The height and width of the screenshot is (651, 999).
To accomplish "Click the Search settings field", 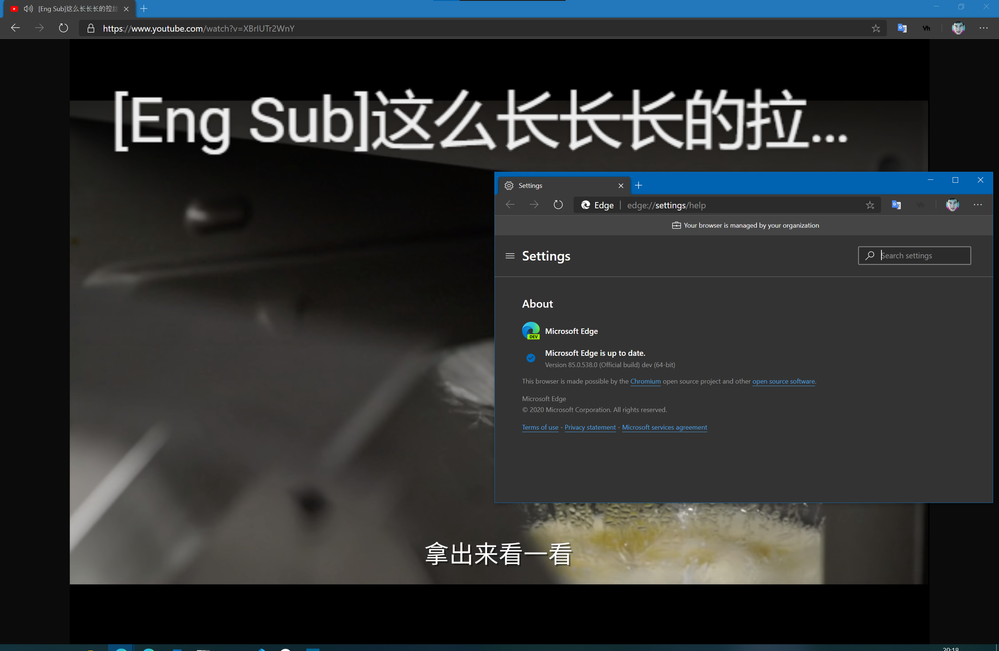I will 914,255.
